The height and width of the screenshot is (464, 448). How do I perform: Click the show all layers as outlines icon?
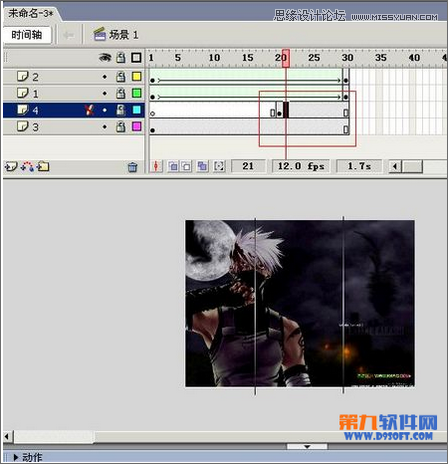pos(136,58)
